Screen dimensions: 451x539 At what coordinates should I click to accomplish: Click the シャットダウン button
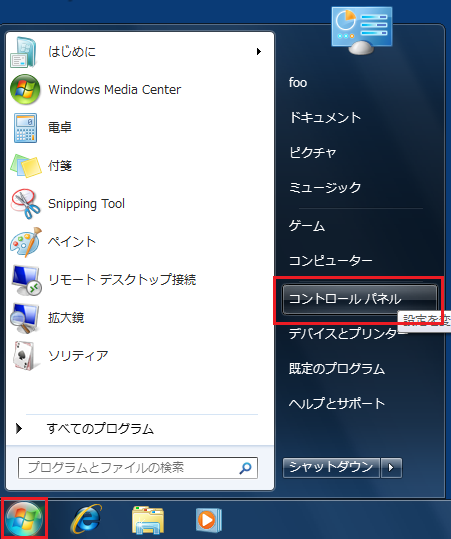(x=331, y=468)
